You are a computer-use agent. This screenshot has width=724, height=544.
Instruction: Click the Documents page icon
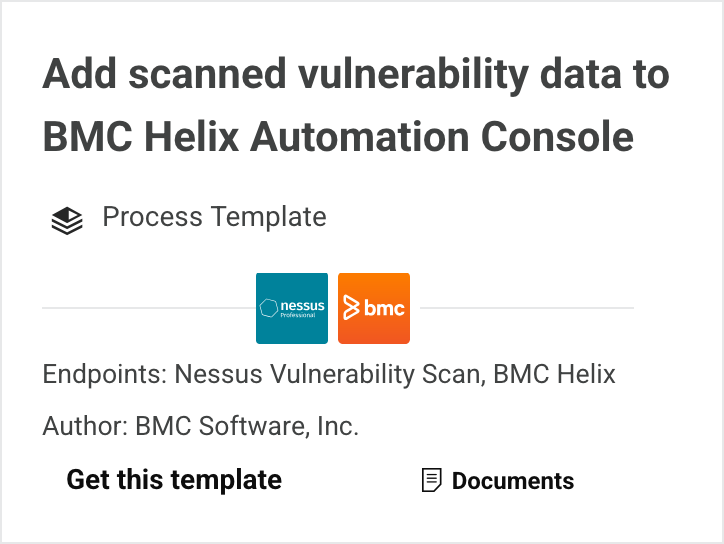[x=431, y=481]
